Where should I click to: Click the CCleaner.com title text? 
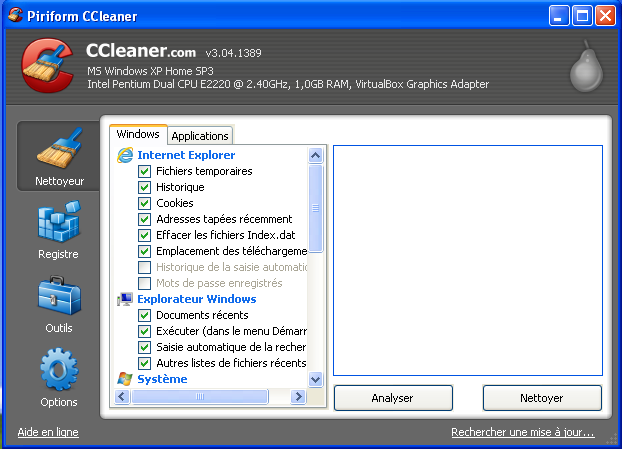[141, 51]
